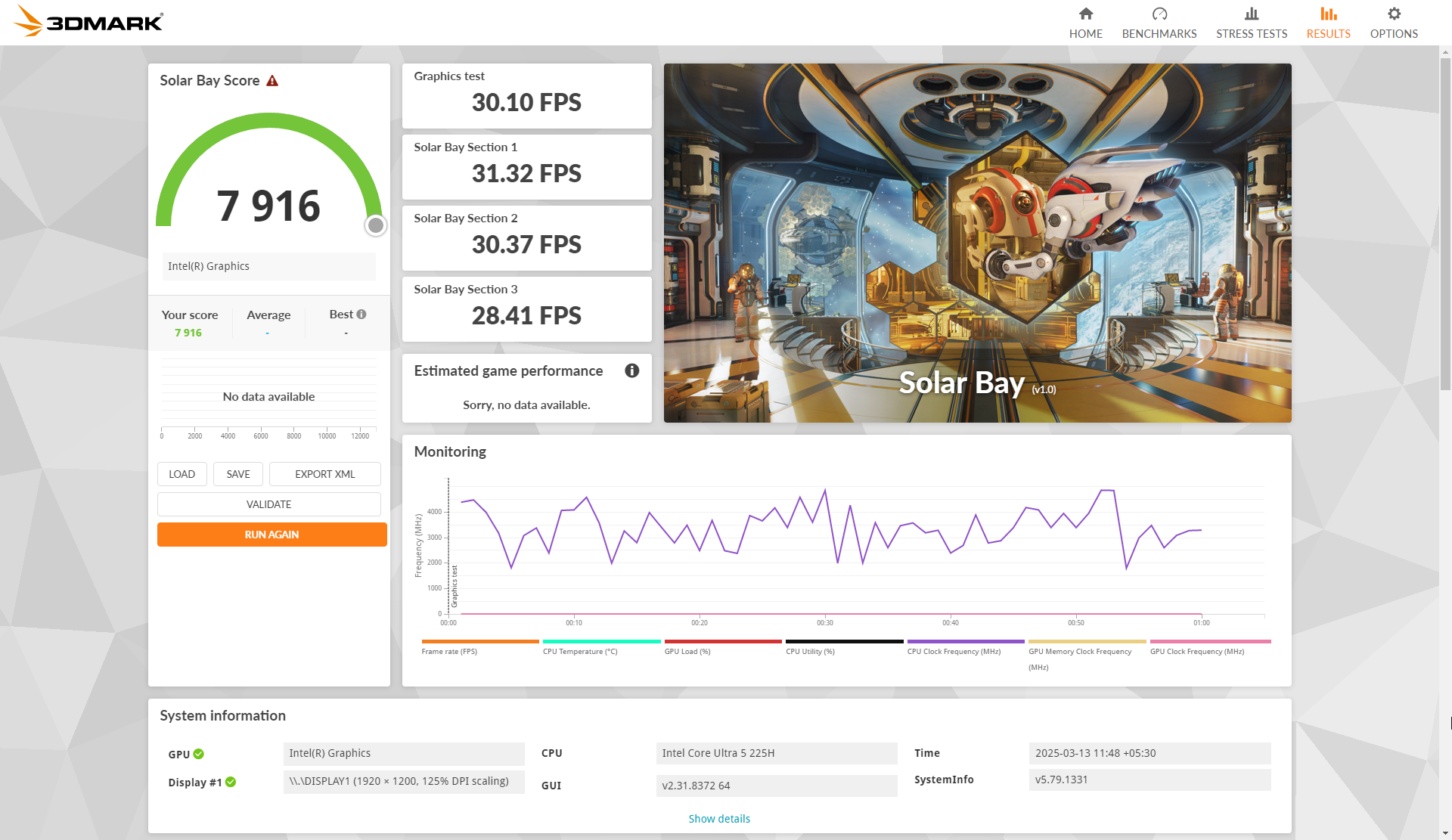Viewport: 1452px width, 840px height.
Task: Click the System information heading
Action: click(x=222, y=715)
